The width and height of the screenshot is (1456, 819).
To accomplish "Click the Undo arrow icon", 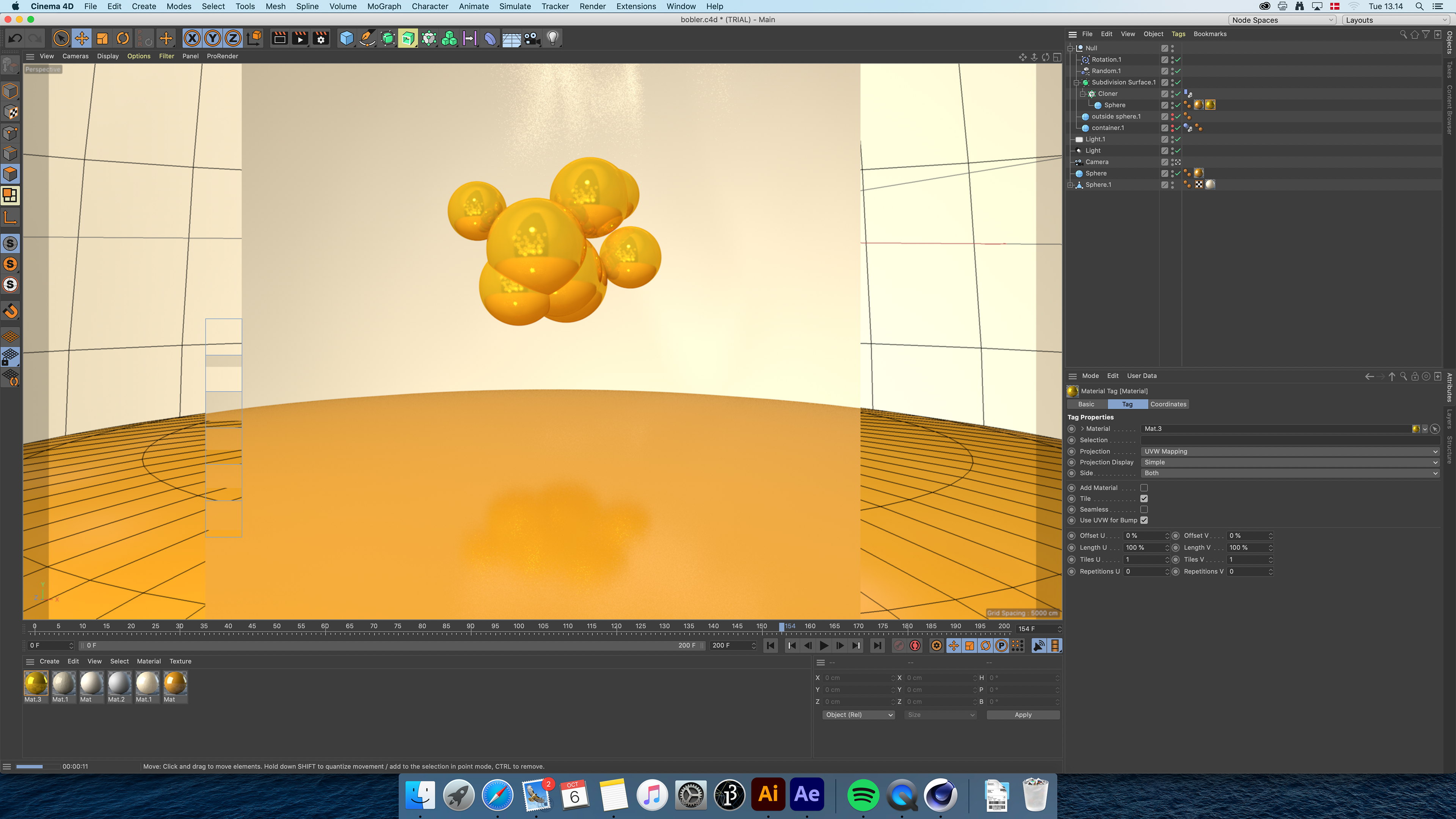I will pos(15,38).
